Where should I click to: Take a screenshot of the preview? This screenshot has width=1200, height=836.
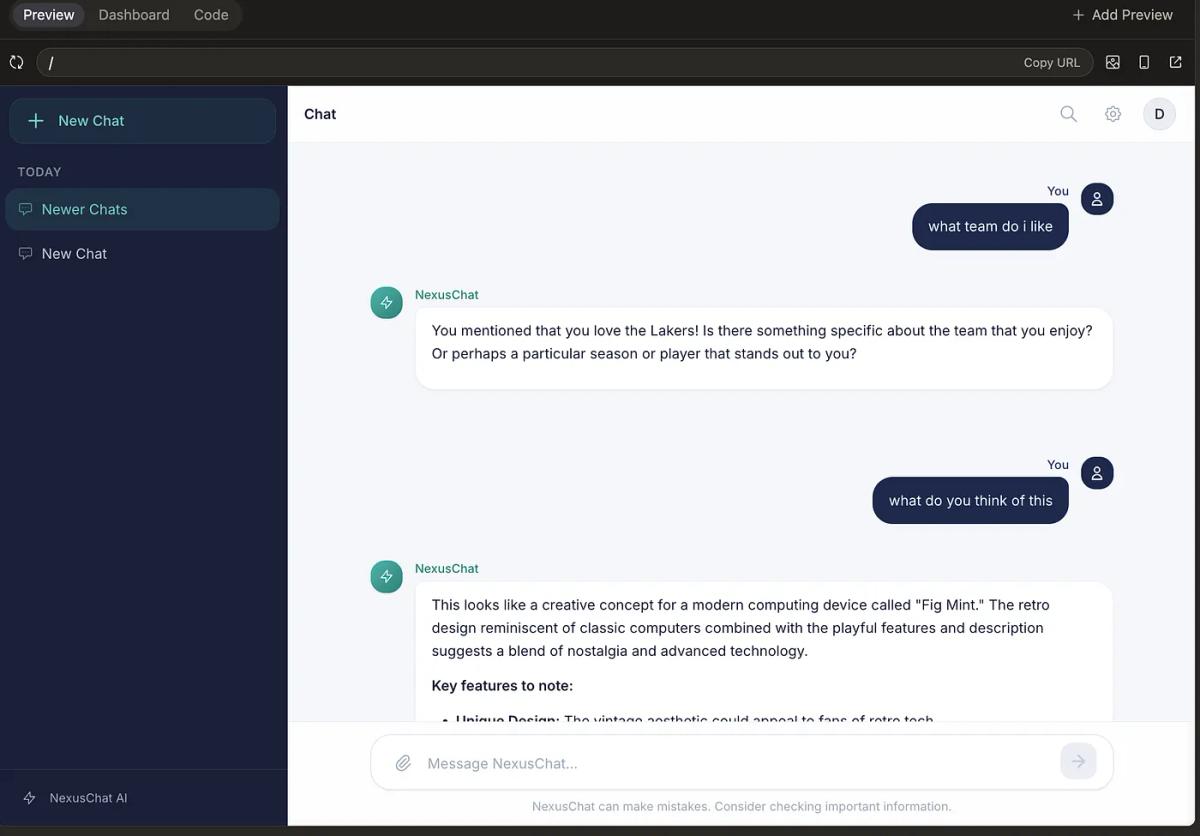1112,61
